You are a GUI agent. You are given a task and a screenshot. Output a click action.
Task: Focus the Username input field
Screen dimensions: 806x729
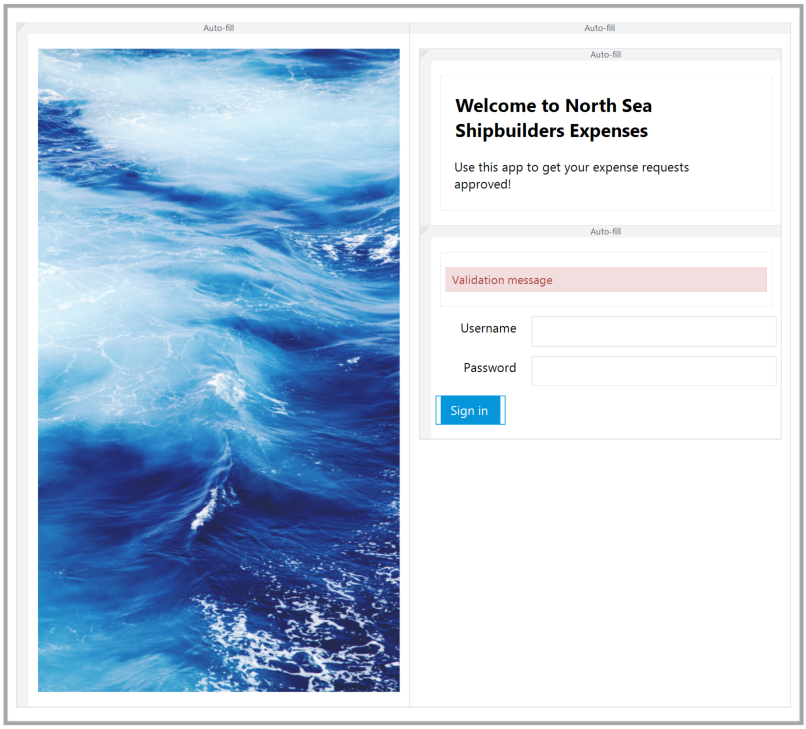click(654, 332)
